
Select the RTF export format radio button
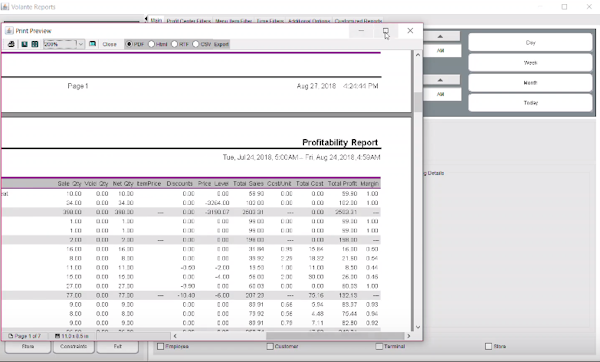coord(174,44)
